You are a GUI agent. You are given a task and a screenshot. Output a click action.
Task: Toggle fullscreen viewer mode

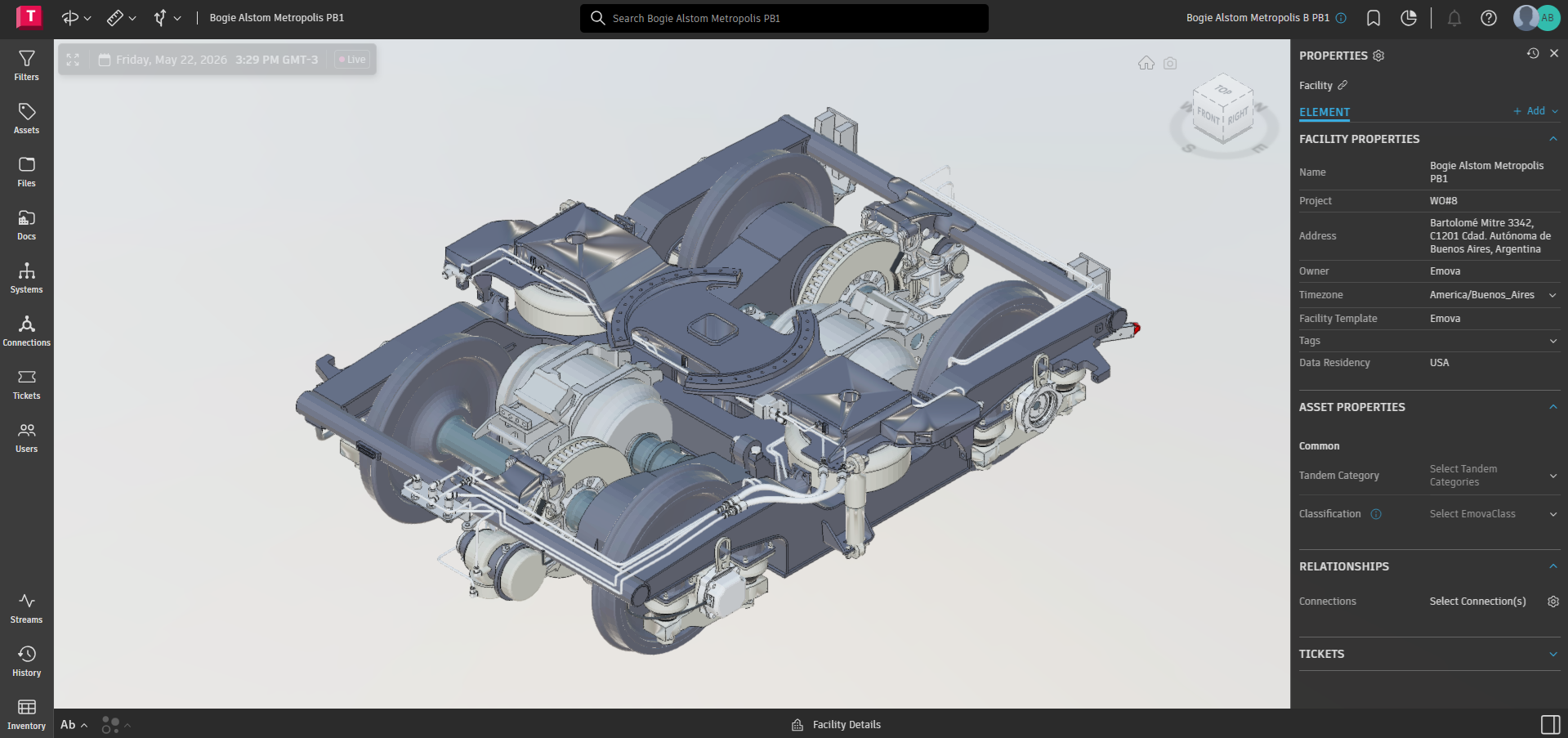[x=73, y=60]
